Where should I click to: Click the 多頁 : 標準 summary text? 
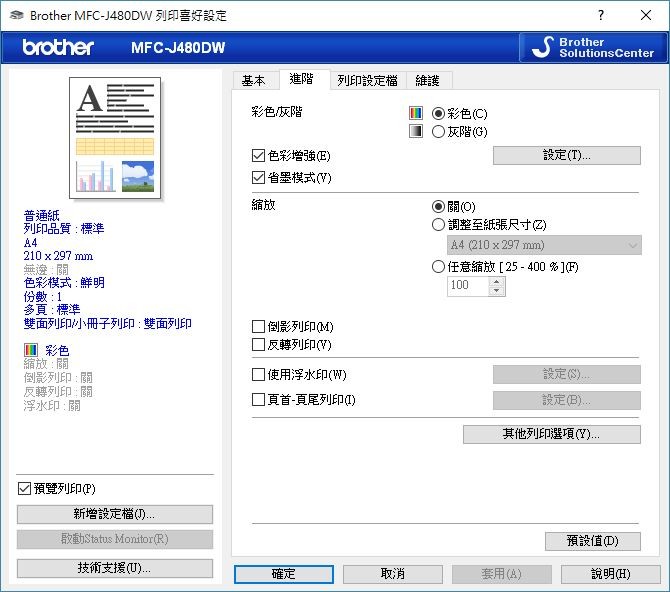coord(52,309)
